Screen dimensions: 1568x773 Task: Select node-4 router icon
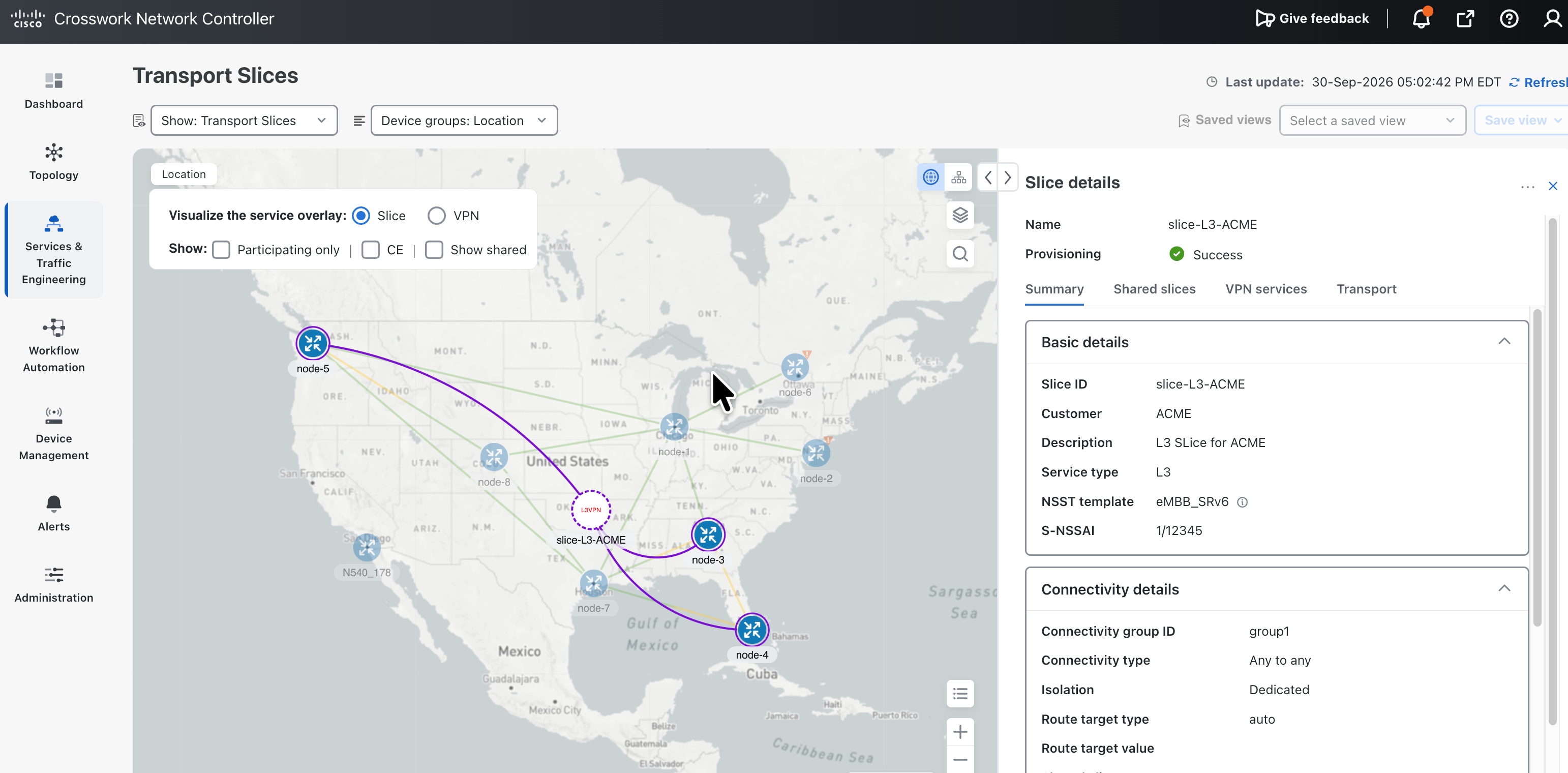(x=752, y=630)
